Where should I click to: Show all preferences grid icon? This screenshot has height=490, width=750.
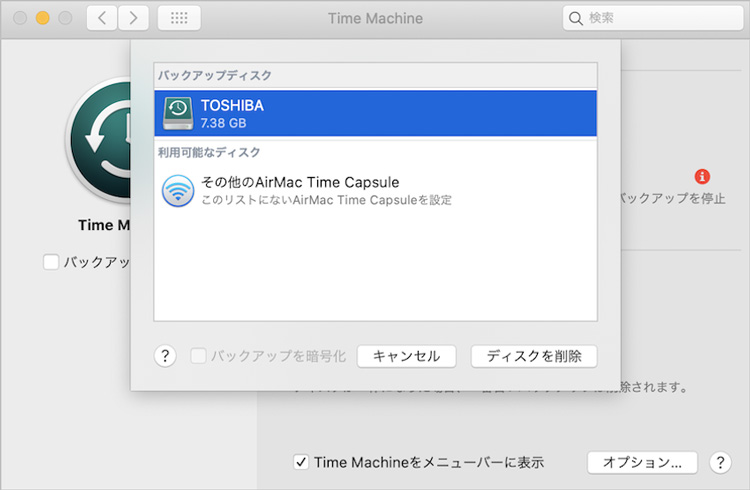179,18
